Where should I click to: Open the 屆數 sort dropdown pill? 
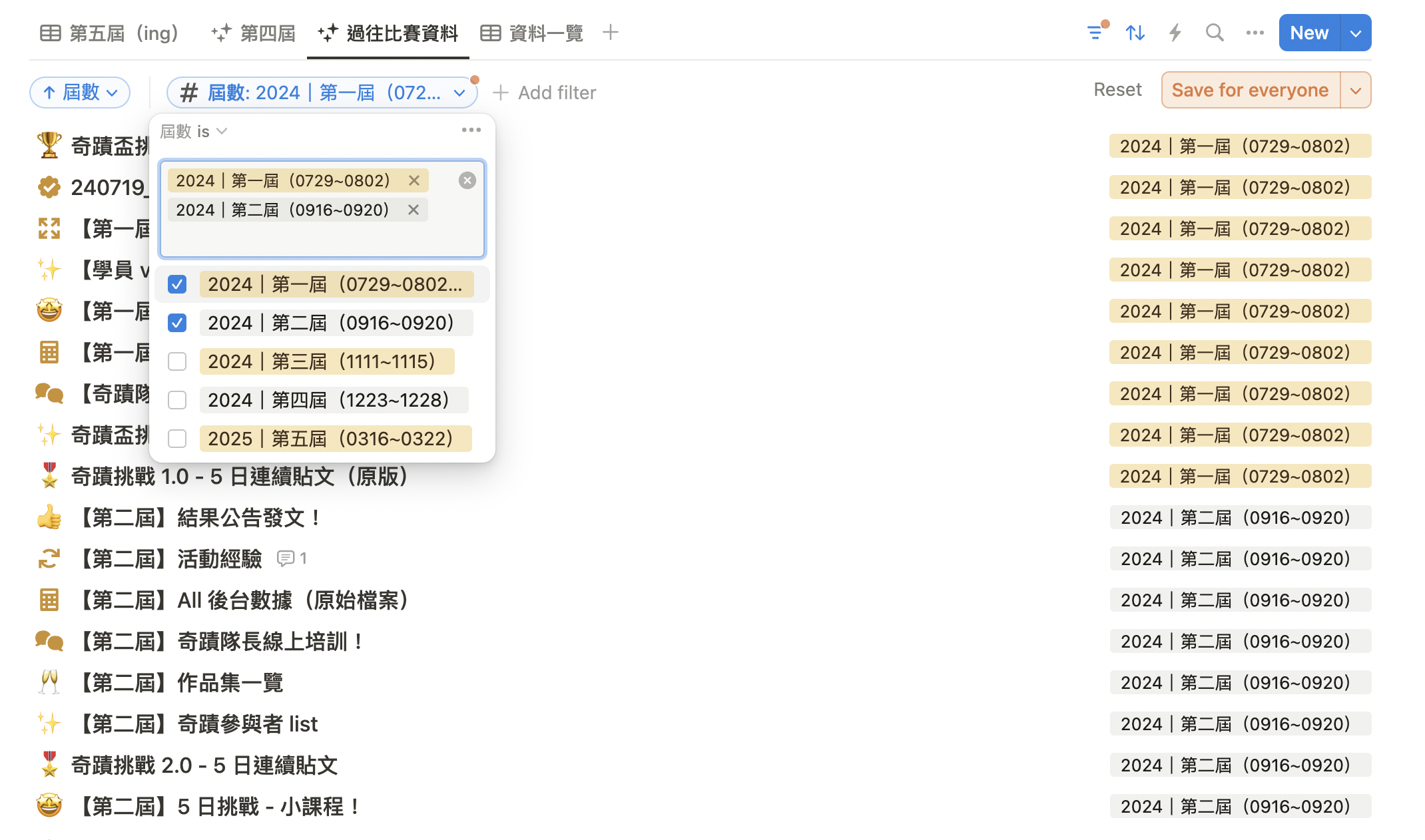80,93
